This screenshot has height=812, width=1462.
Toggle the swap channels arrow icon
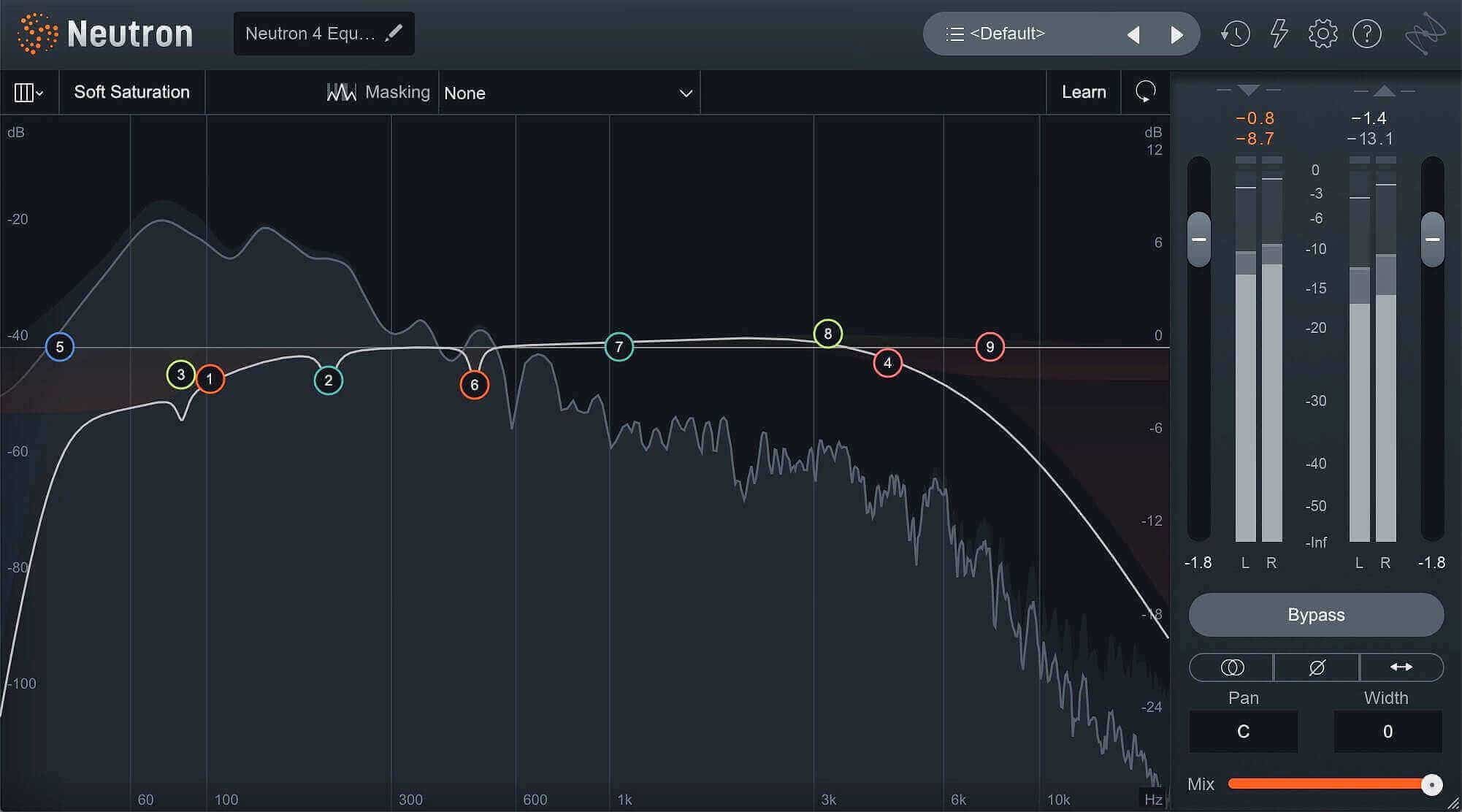point(1401,667)
